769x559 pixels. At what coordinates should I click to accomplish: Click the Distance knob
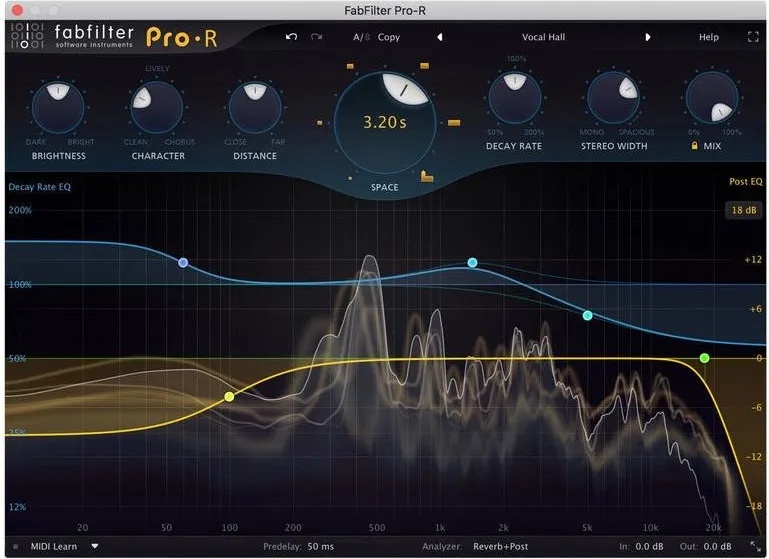[x=255, y=107]
